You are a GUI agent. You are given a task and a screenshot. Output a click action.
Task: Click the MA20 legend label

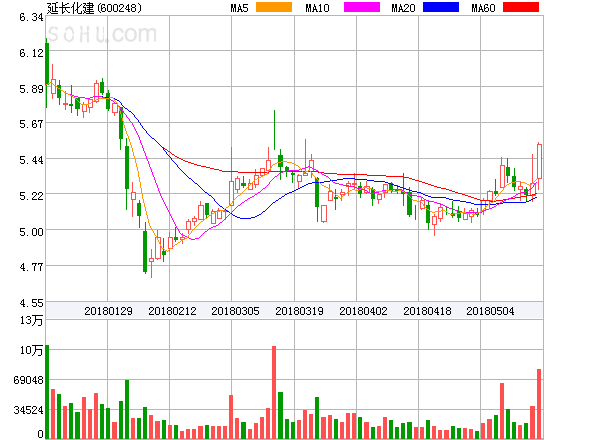pyautogui.click(x=403, y=8)
